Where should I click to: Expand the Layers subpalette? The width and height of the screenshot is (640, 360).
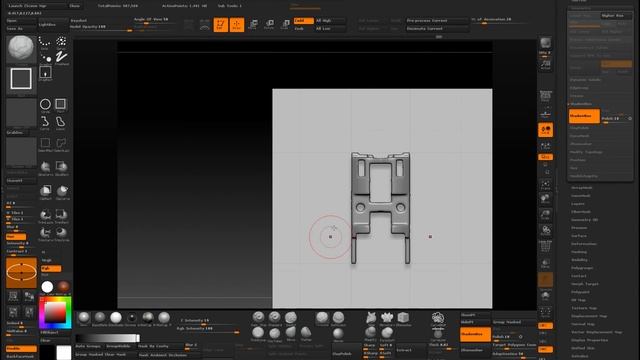[578, 204]
